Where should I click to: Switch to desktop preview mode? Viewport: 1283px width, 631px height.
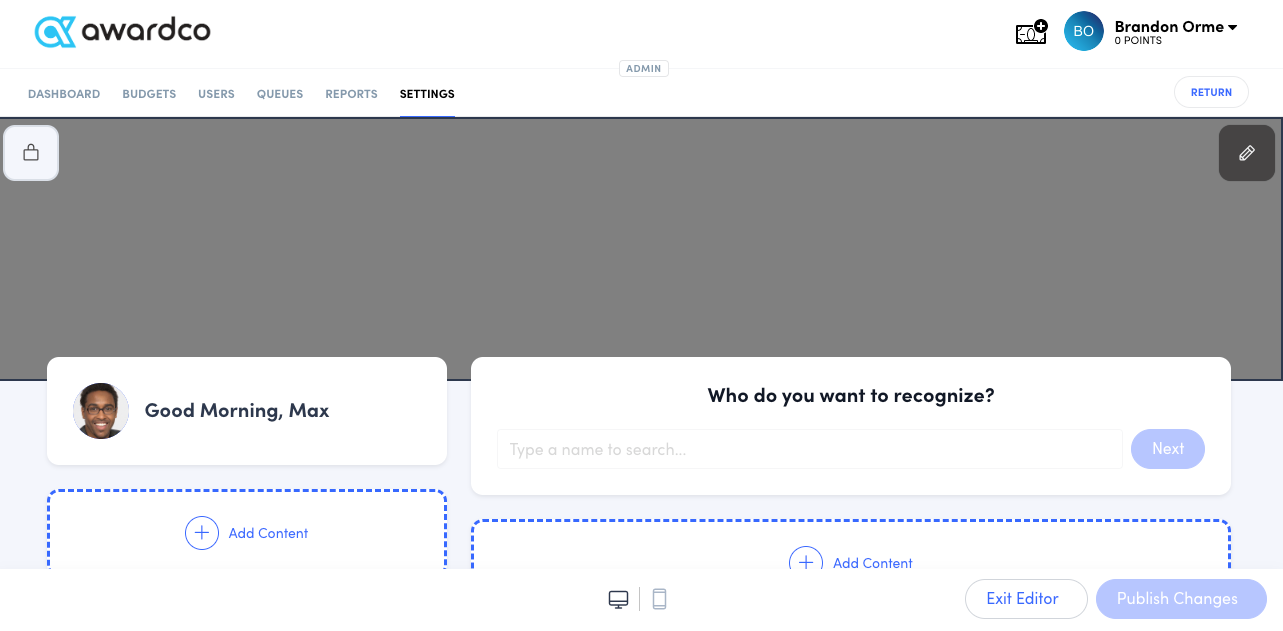pyautogui.click(x=618, y=598)
